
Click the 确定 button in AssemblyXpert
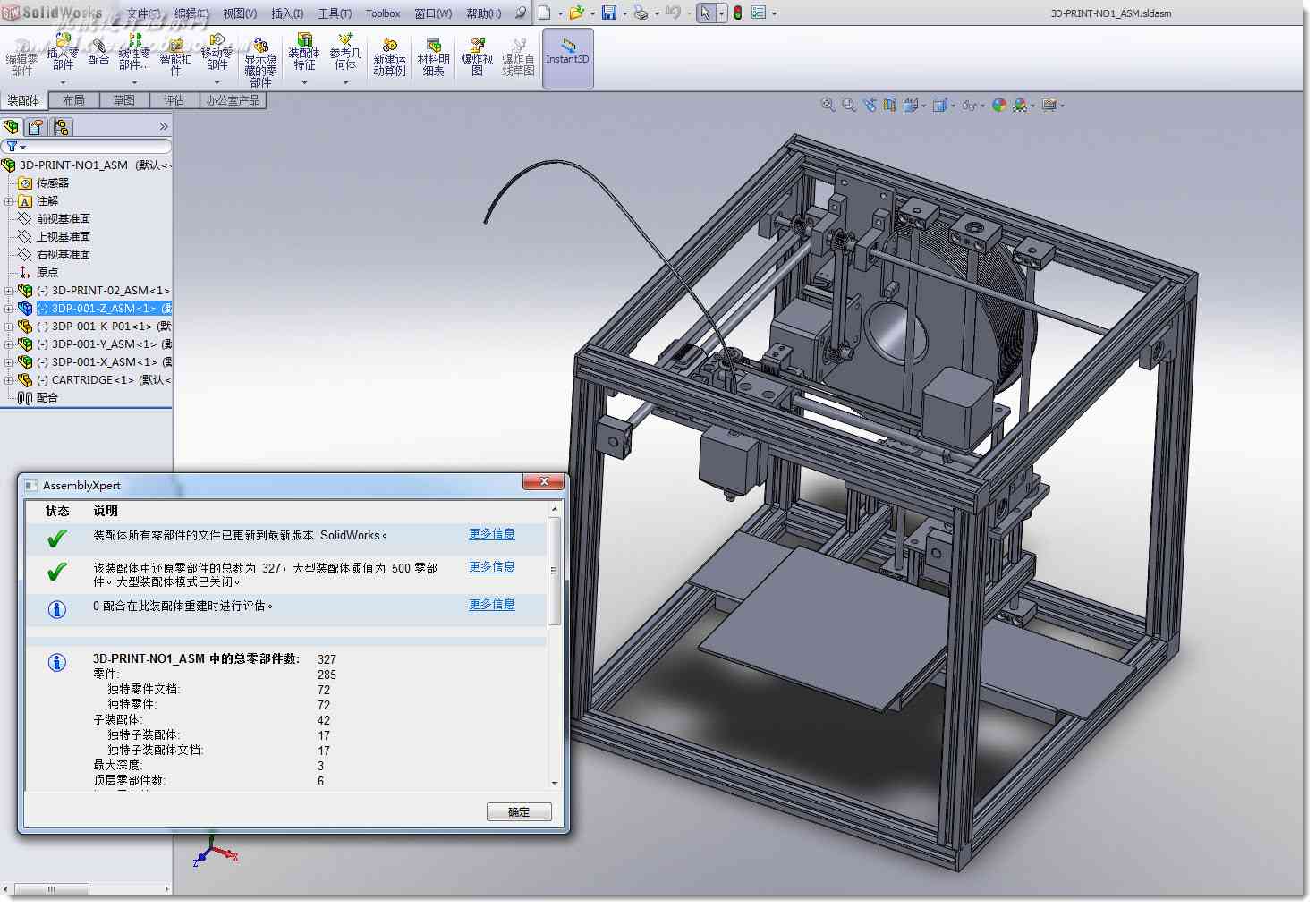(x=519, y=811)
